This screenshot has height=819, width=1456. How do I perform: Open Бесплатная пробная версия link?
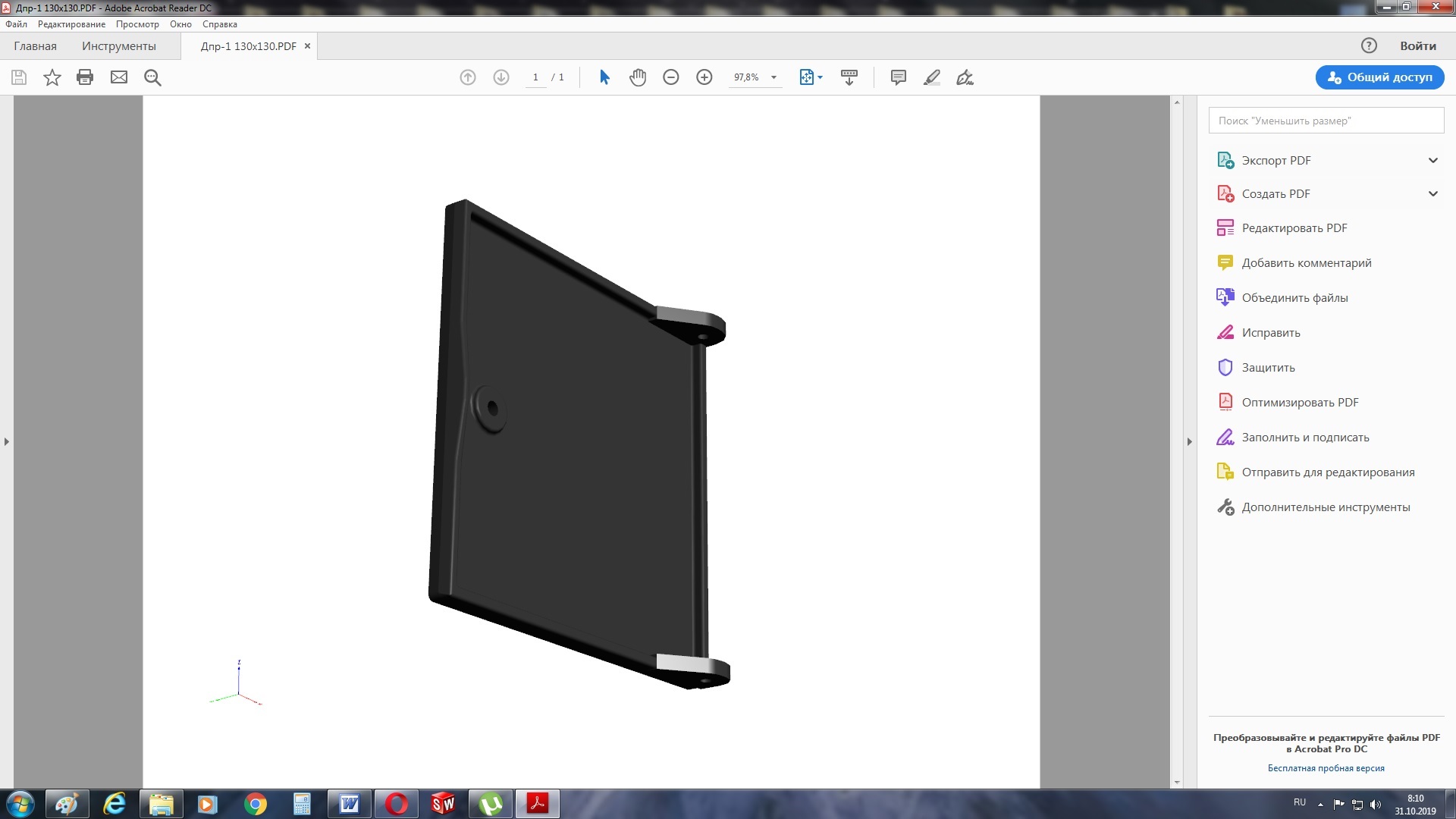(1326, 768)
